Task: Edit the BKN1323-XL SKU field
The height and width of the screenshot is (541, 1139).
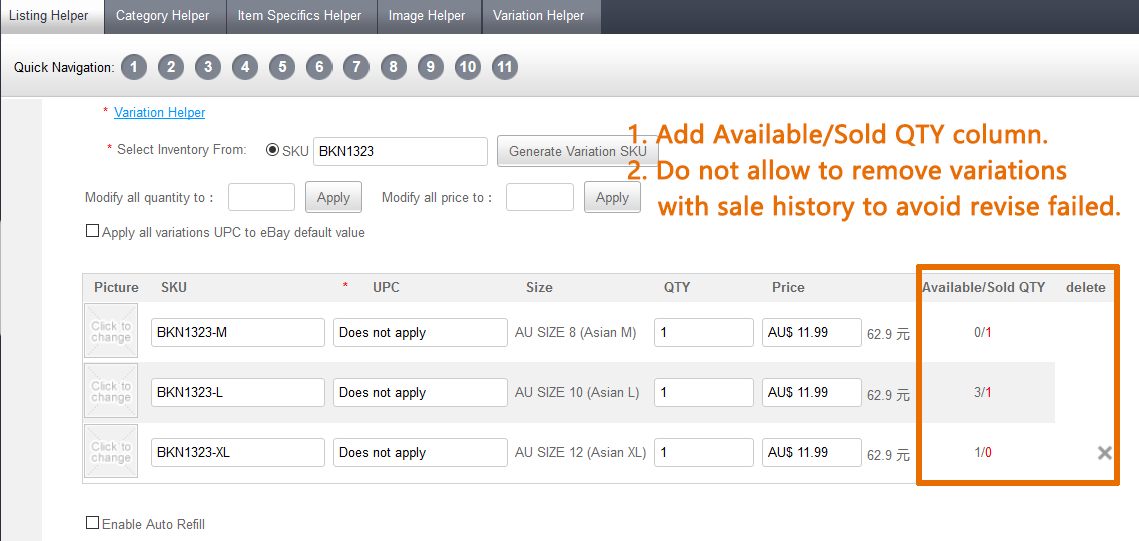Action: (238, 452)
